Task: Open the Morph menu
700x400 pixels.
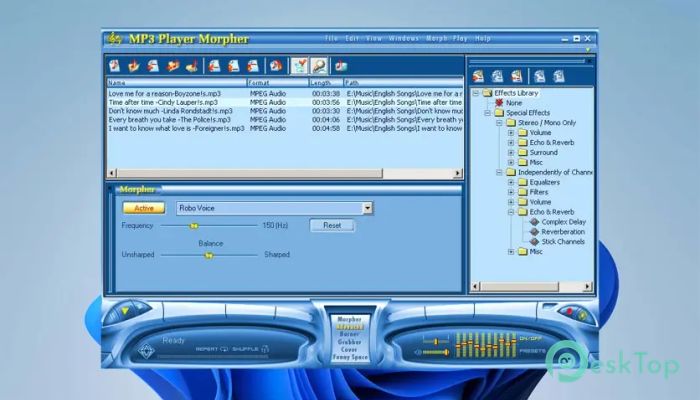Action: point(437,38)
